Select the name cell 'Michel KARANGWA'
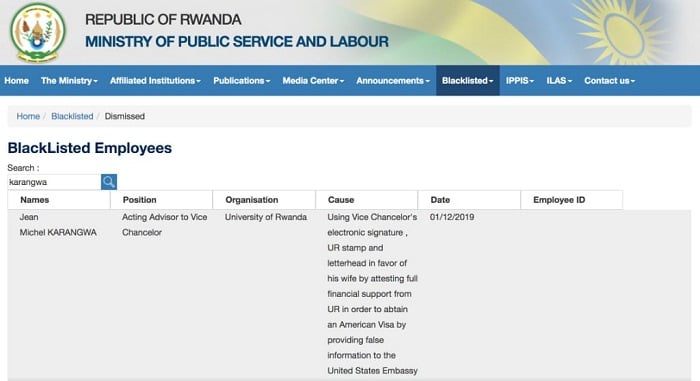700x381 pixels. tap(58, 232)
